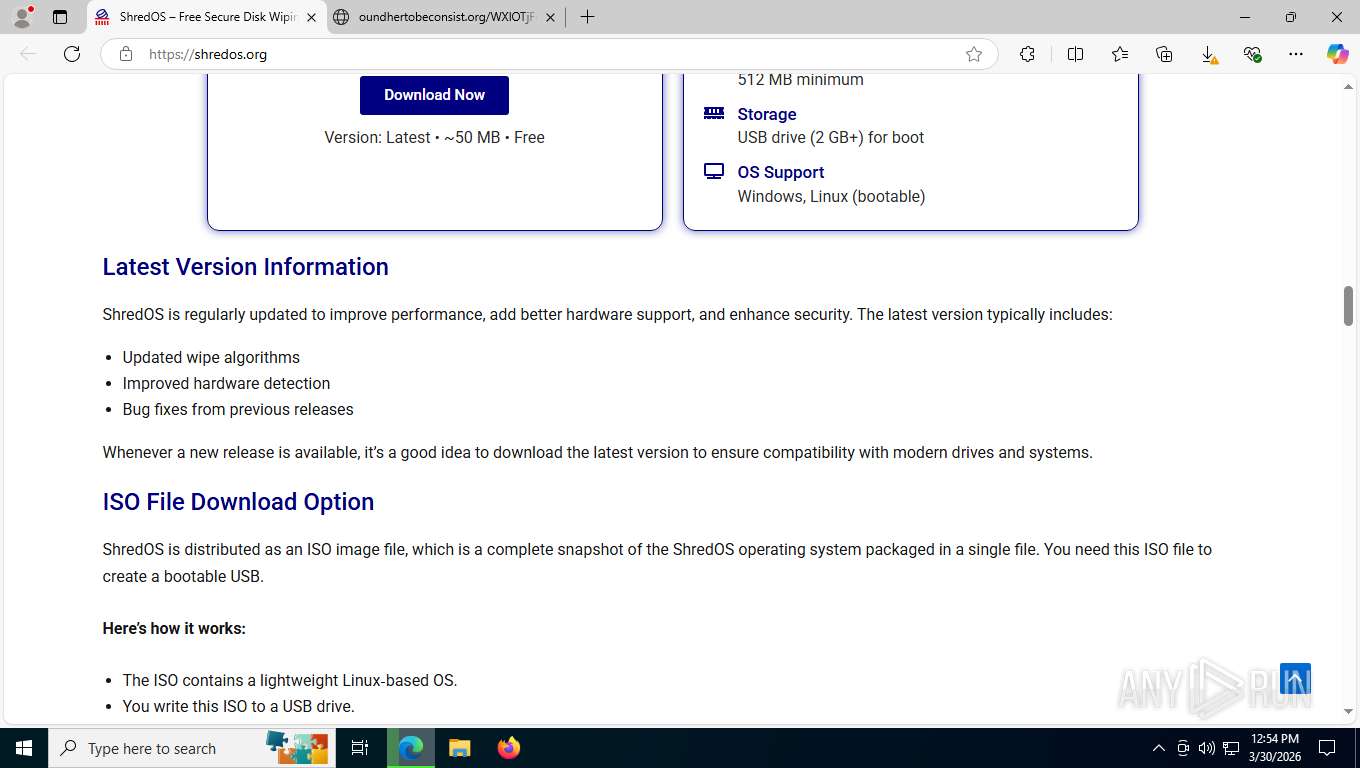Click the OS Support heading
This screenshot has width=1360, height=768.
(x=781, y=172)
